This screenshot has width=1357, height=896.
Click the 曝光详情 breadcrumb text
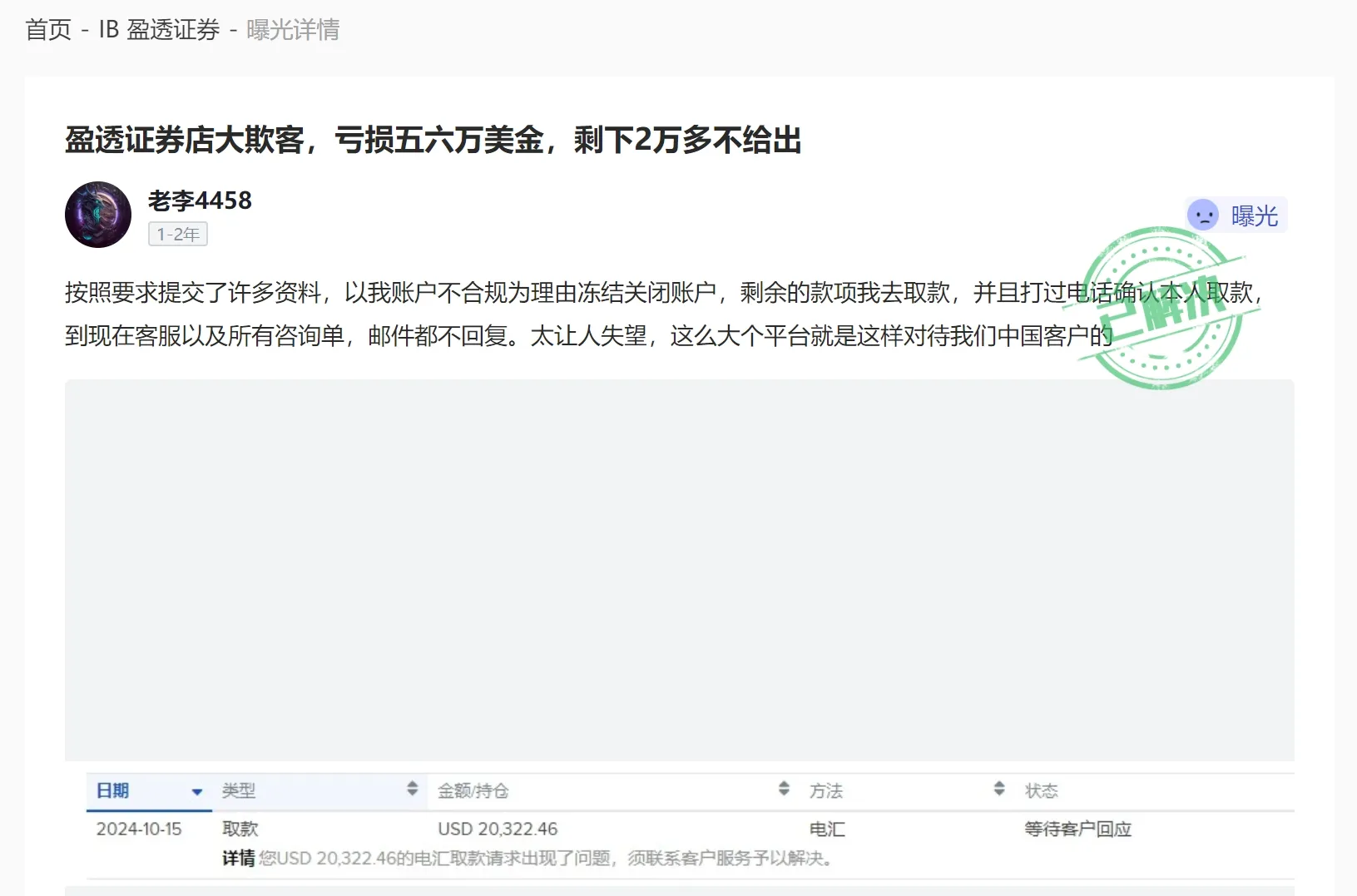(x=293, y=30)
